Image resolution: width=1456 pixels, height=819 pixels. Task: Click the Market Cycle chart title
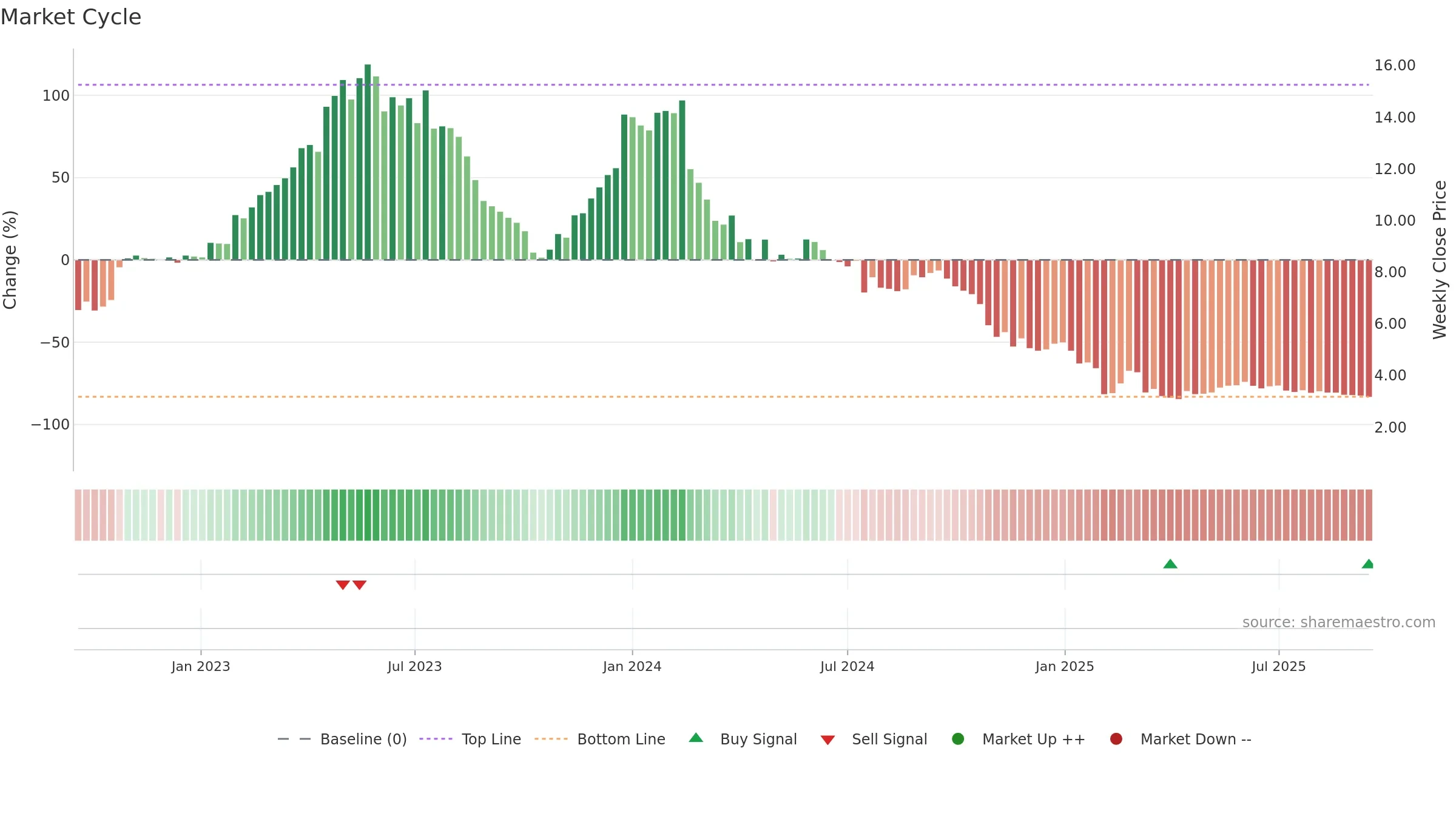(71, 17)
